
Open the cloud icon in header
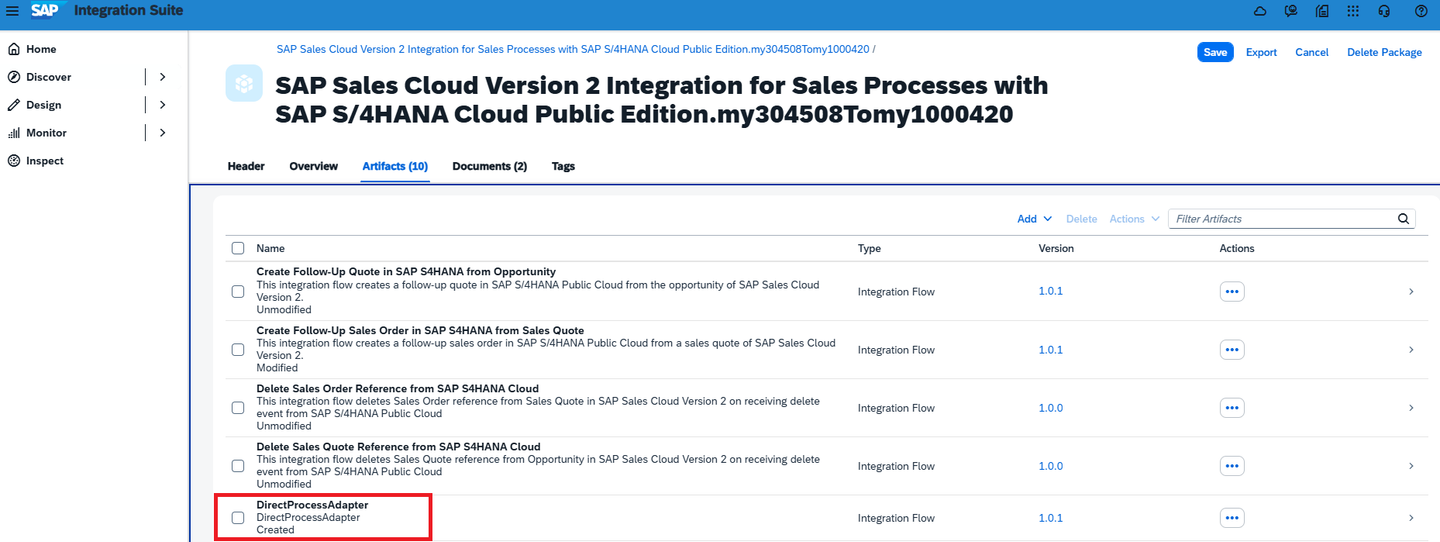coord(1261,11)
